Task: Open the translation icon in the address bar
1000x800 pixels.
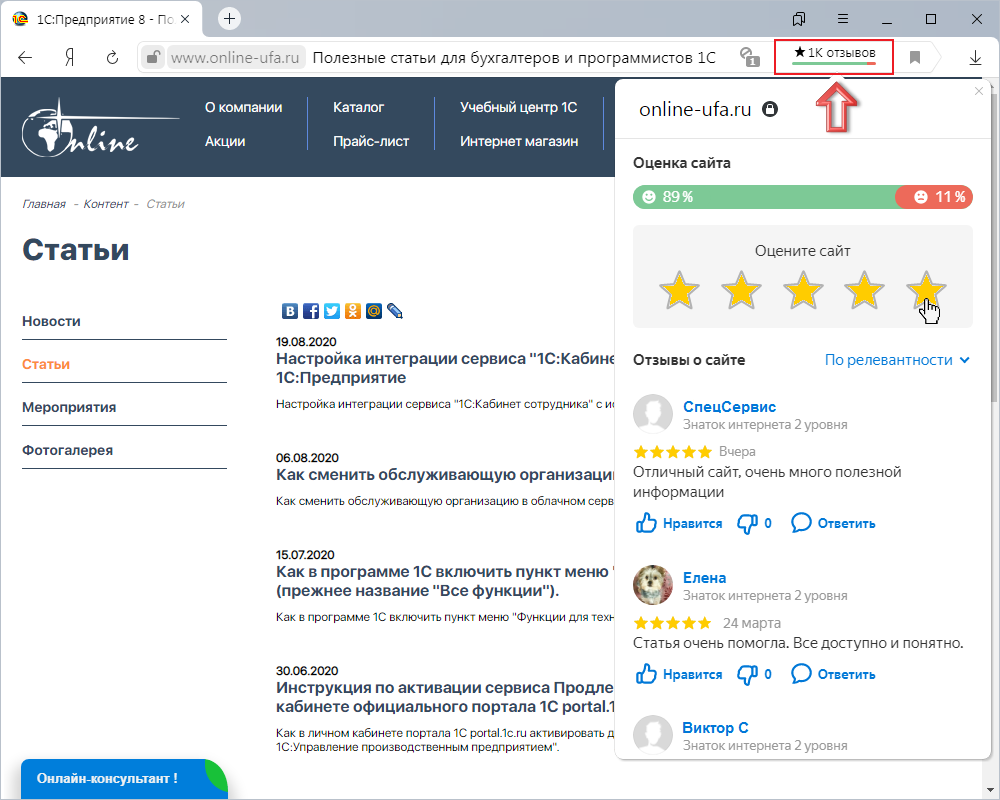Action: click(749, 57)
